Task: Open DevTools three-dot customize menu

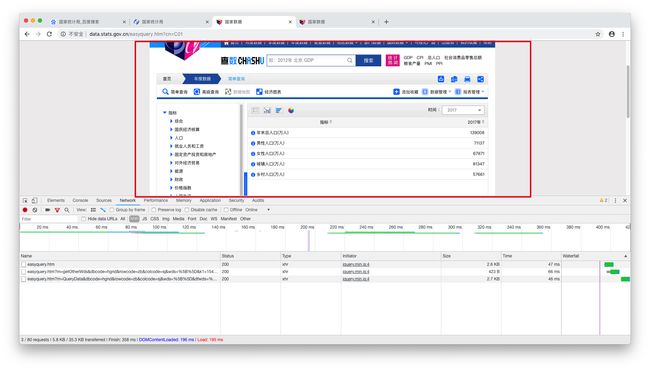Action: (x=615, y=201)
